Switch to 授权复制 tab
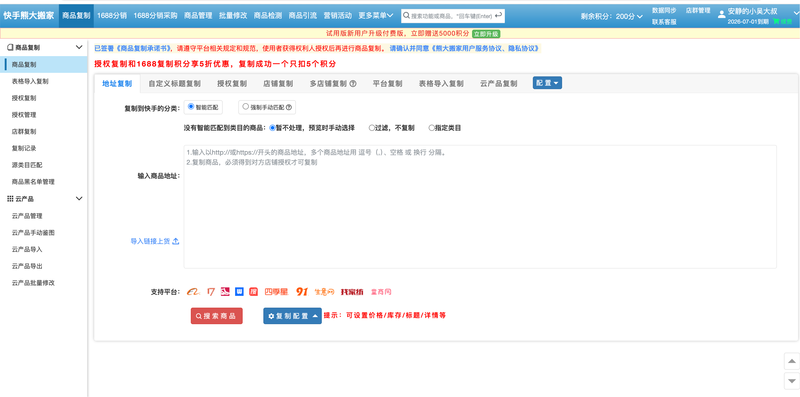Image resolution: width=800 pixels, height=397 pixels. tap(232, 84)
